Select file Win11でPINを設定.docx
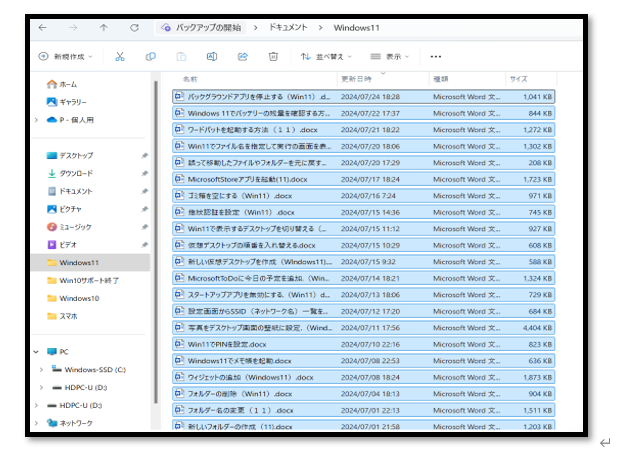617x456 pixels. pyautogui.click(x=364, y=344)
